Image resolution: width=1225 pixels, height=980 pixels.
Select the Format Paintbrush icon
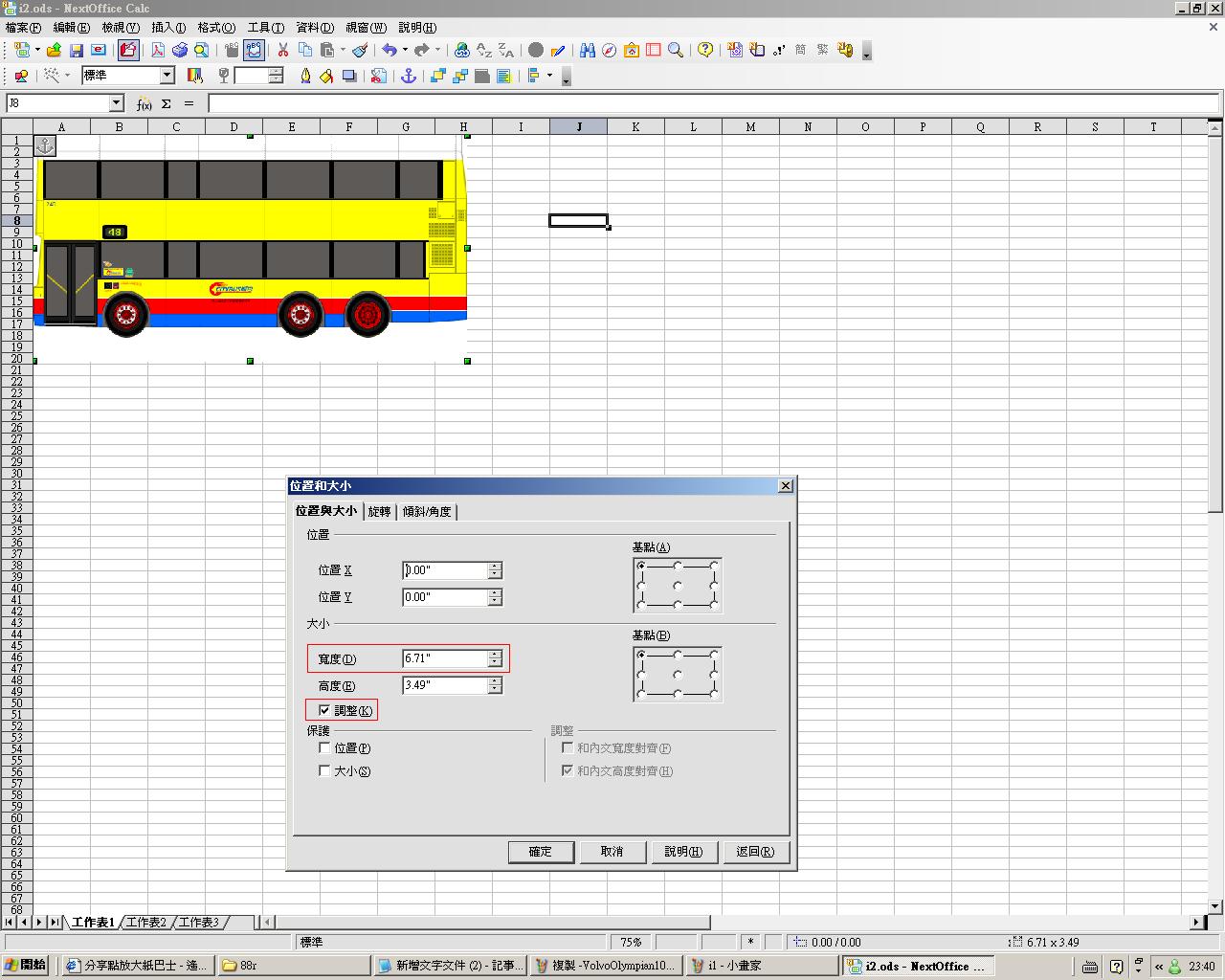coord(360,50)
